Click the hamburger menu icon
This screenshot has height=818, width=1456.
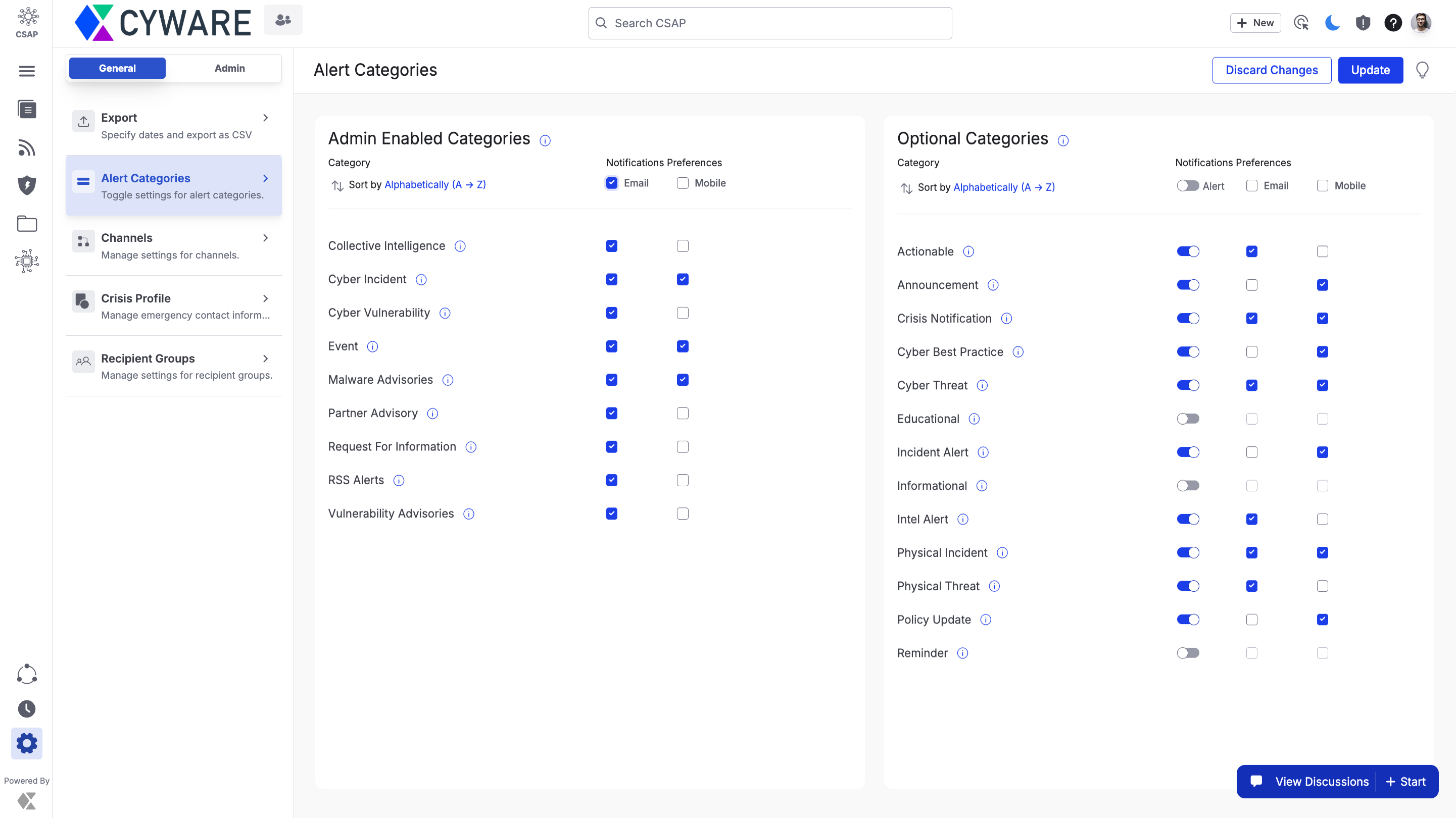pos(27,71)
